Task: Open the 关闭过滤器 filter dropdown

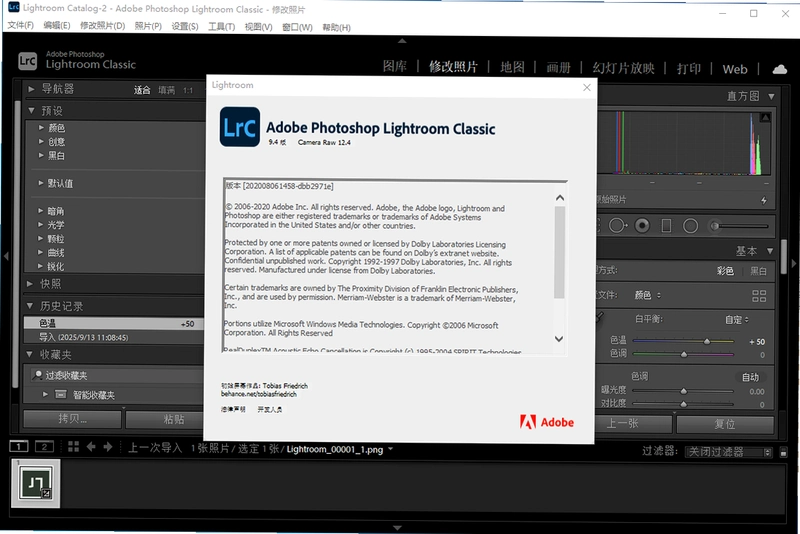Action: [x=728, y=452]
